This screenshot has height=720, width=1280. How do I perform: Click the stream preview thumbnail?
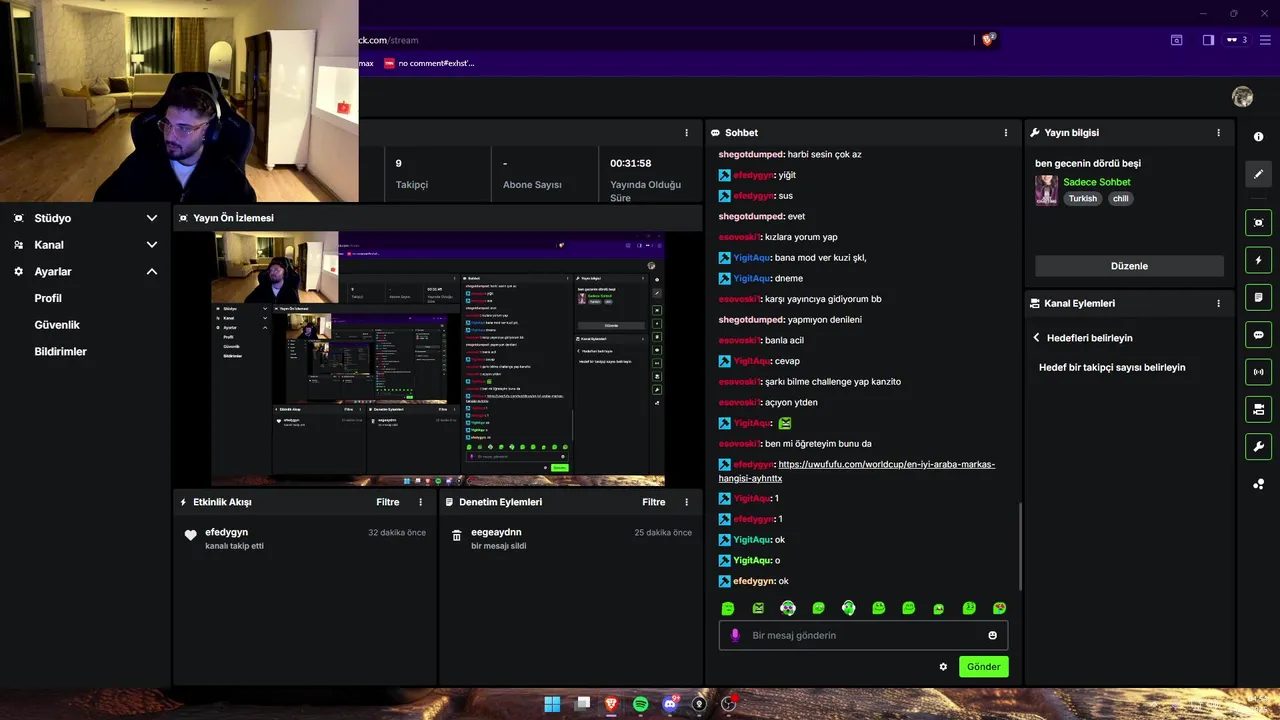point(438,358)
